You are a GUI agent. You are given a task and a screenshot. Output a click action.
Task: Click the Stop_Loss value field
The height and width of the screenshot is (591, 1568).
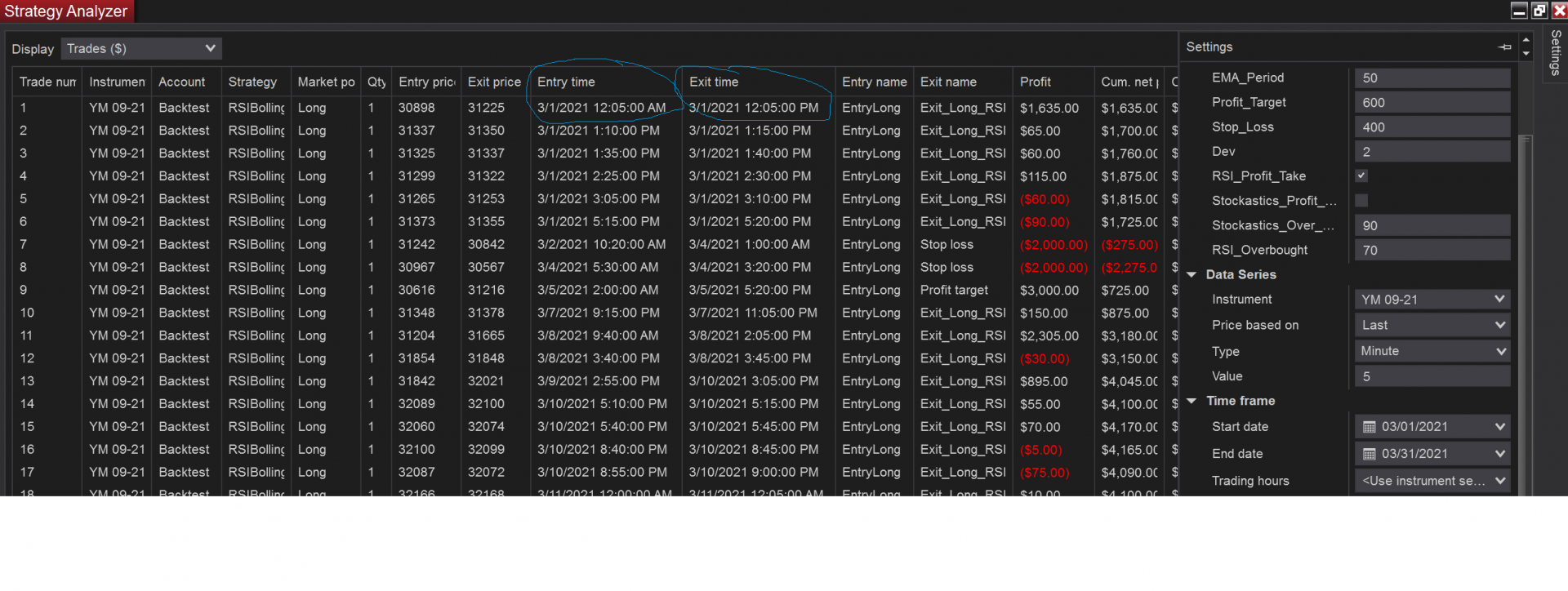(x=1432, y=127)
